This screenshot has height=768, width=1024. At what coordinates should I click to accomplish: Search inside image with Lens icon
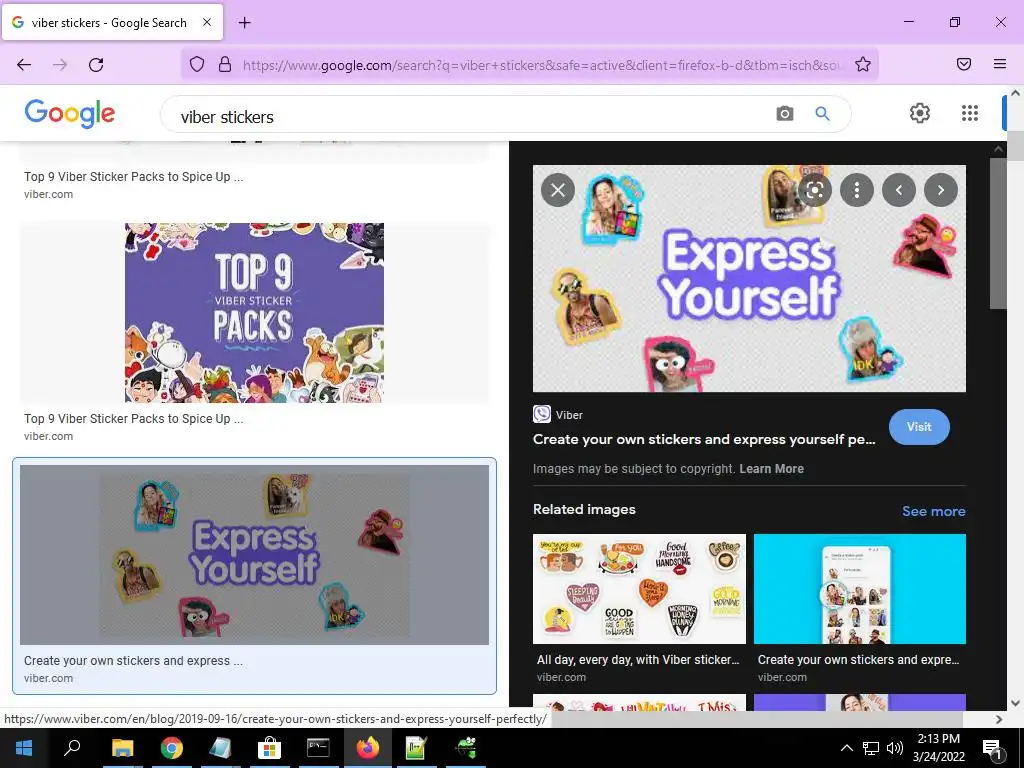[814, 190]
